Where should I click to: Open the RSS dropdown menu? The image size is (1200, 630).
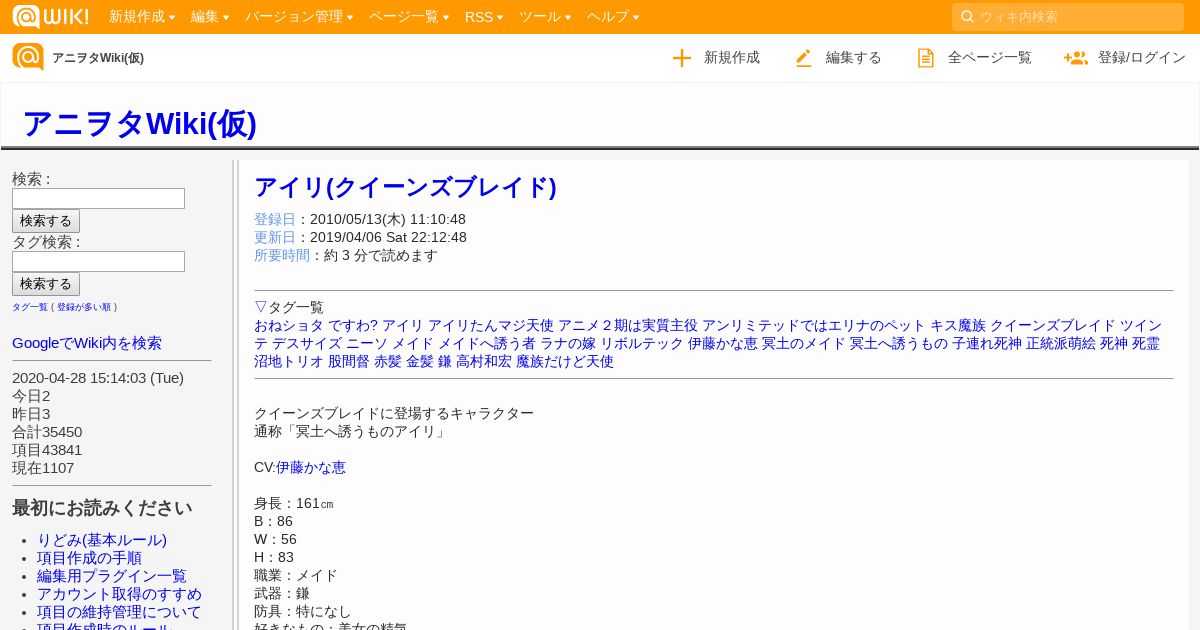click(484, 17)
